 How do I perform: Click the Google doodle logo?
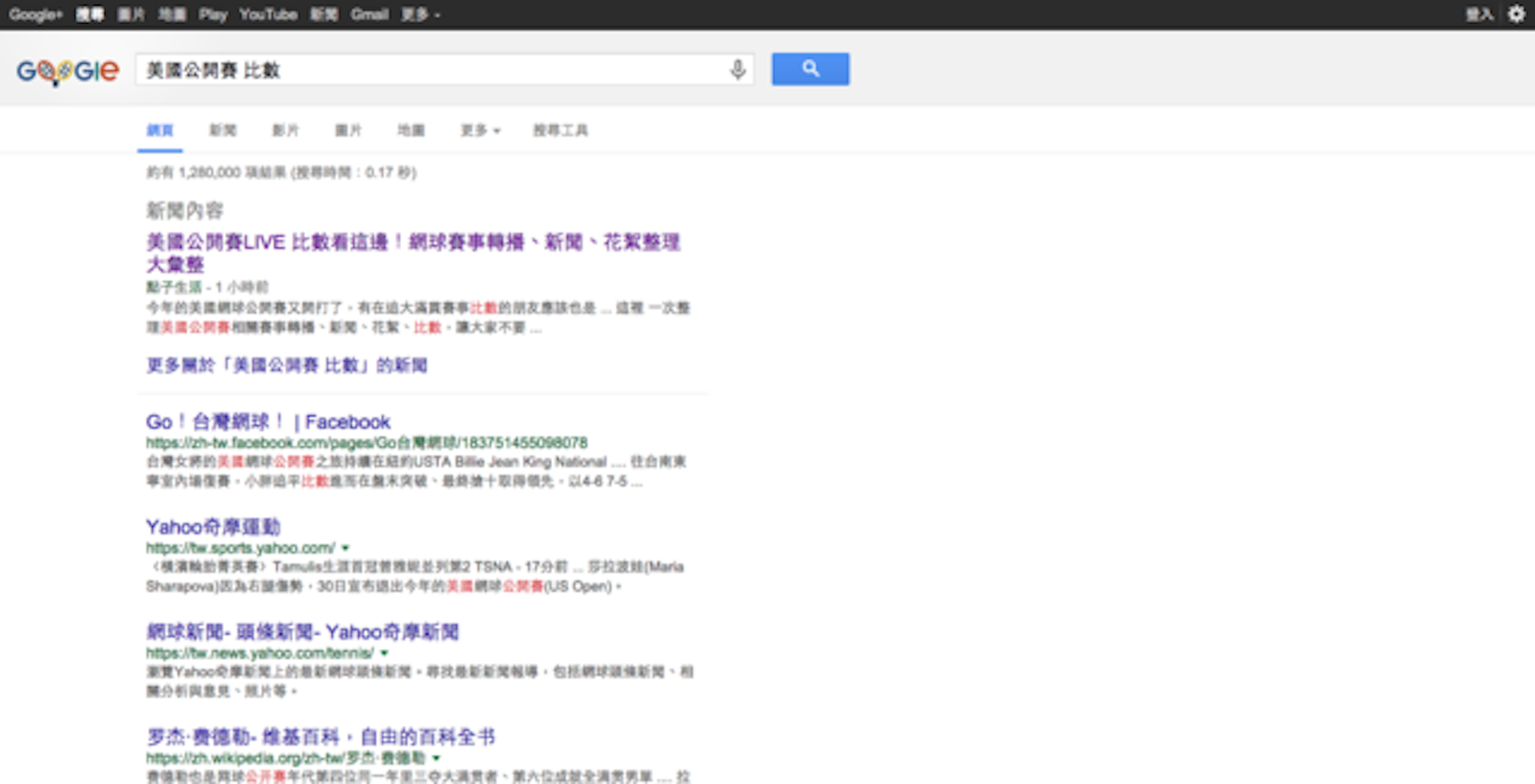[68, 70]
